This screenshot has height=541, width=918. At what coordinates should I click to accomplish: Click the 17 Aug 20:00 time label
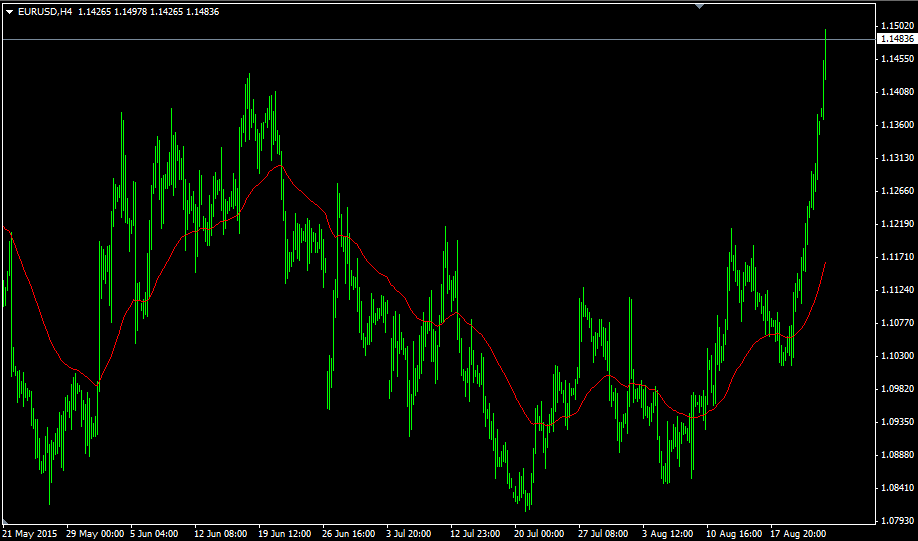[799, 534]
